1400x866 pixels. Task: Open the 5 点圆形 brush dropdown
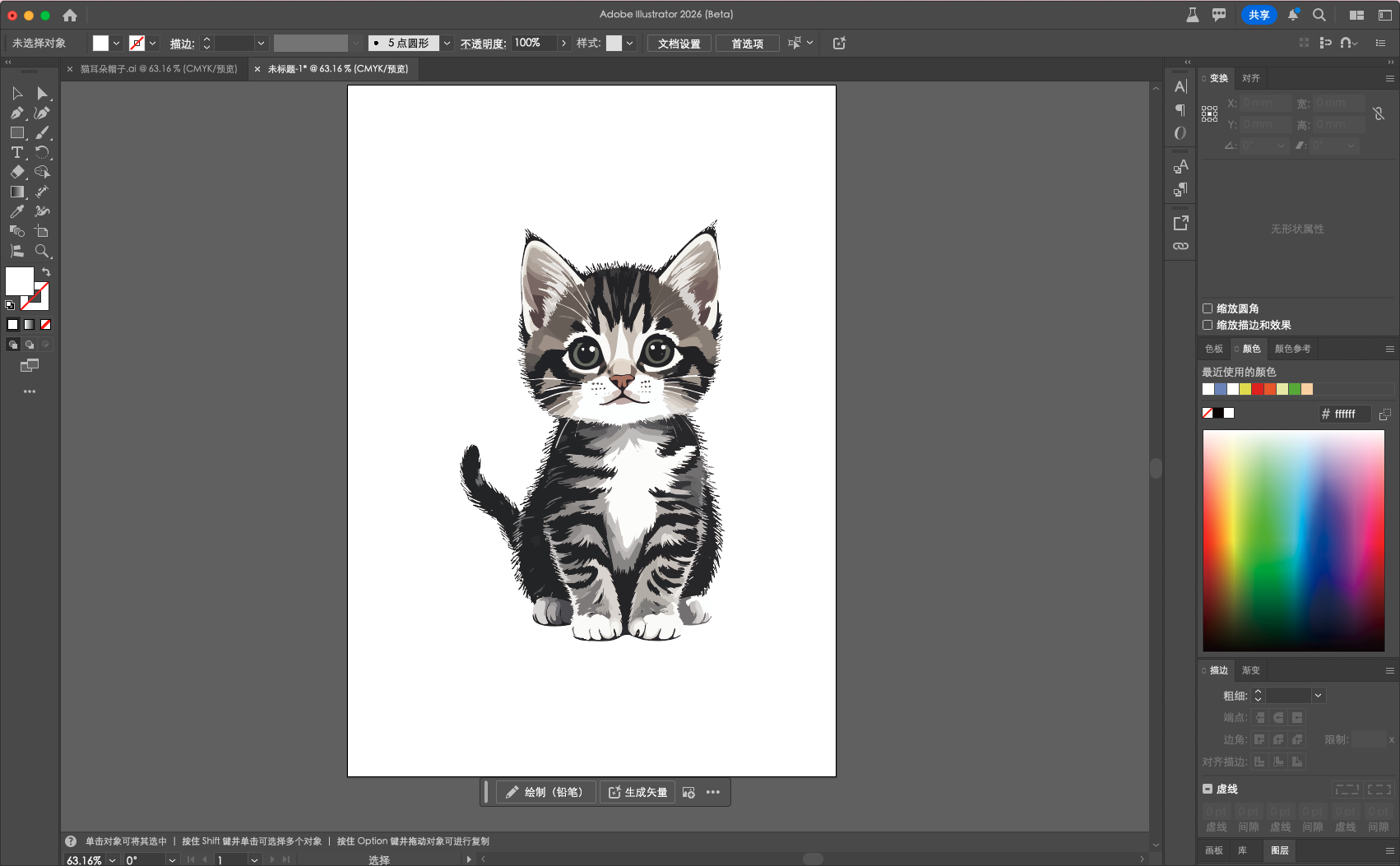click(x=447, y=44)
